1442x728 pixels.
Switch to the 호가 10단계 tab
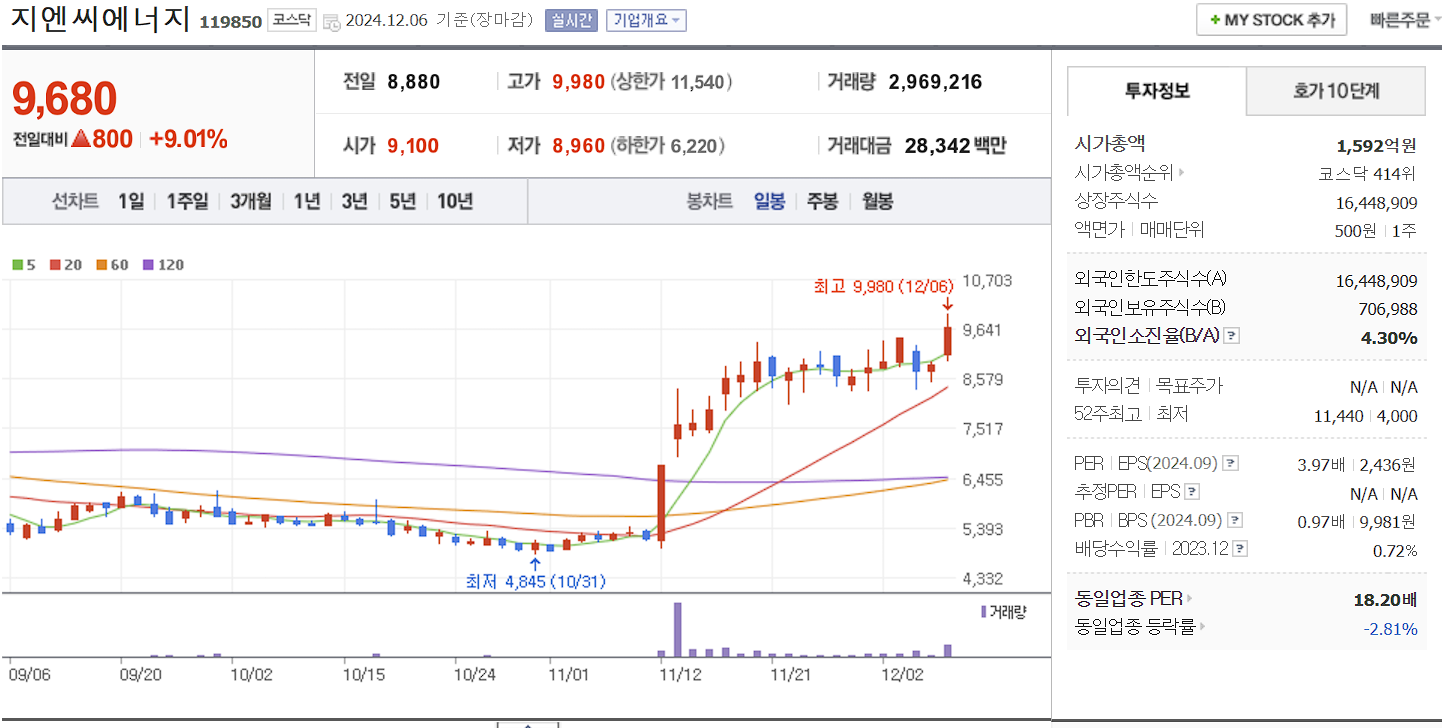tap(1335, 90)
